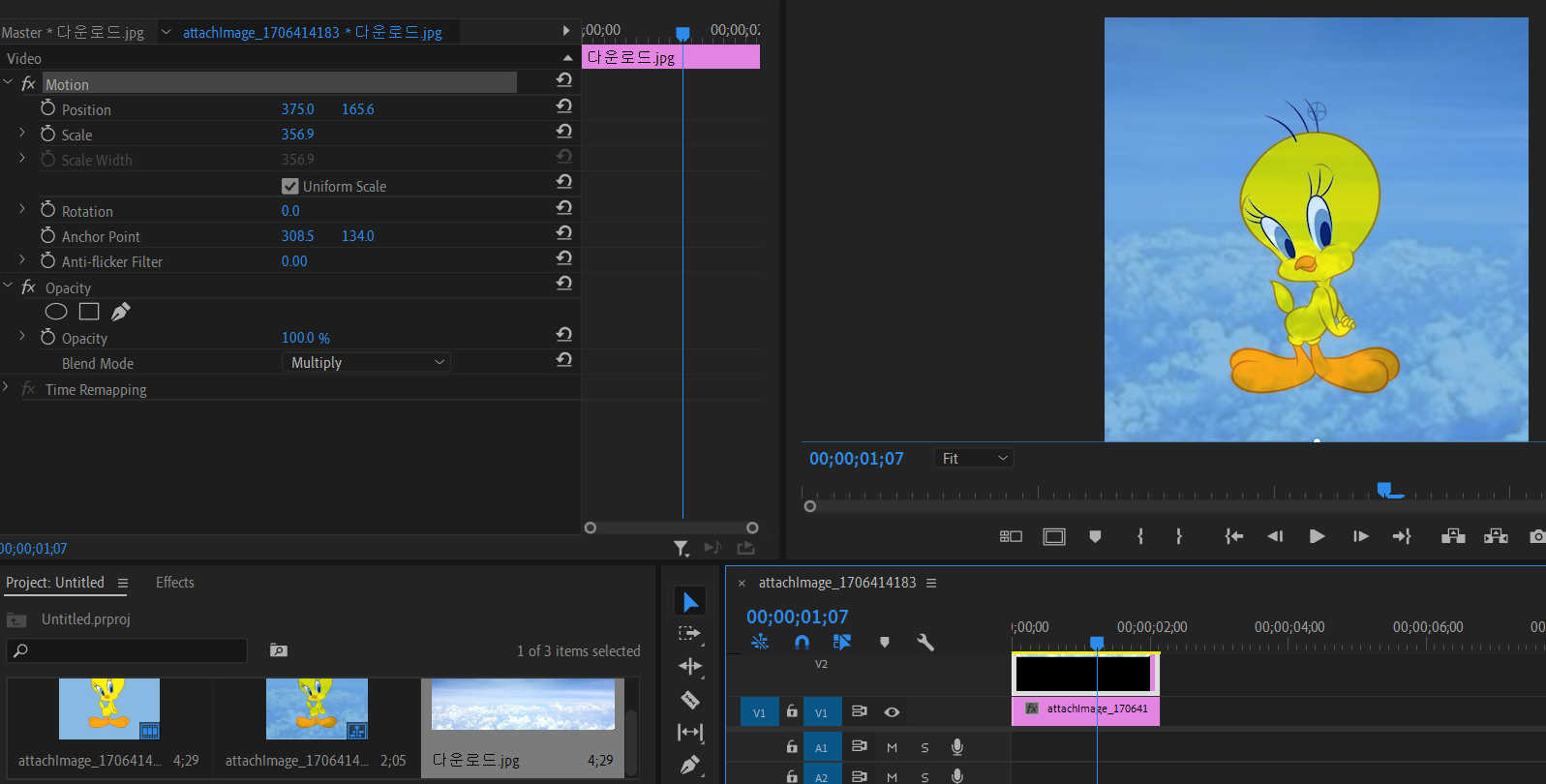Reset the Scale parameter
The width and height of the screenshot is (1546, 784).
564,131
